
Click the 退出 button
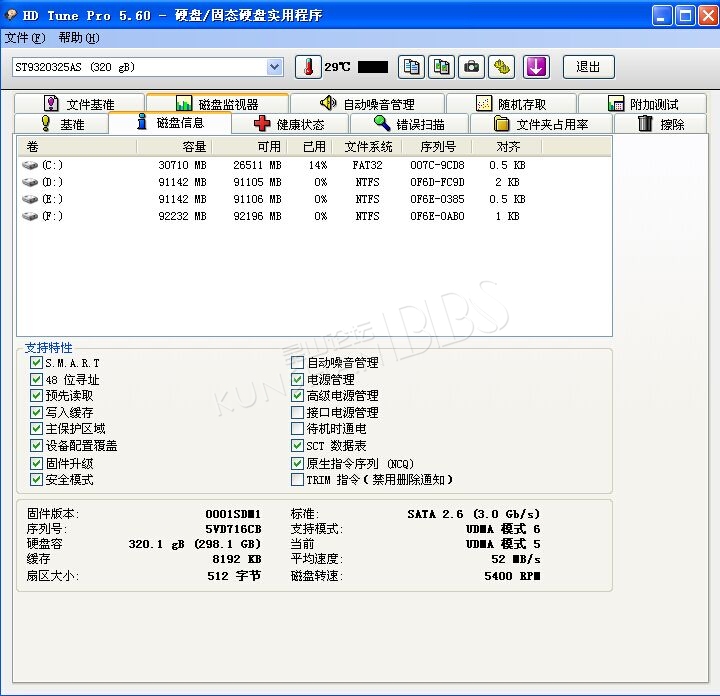click(588, 67)
